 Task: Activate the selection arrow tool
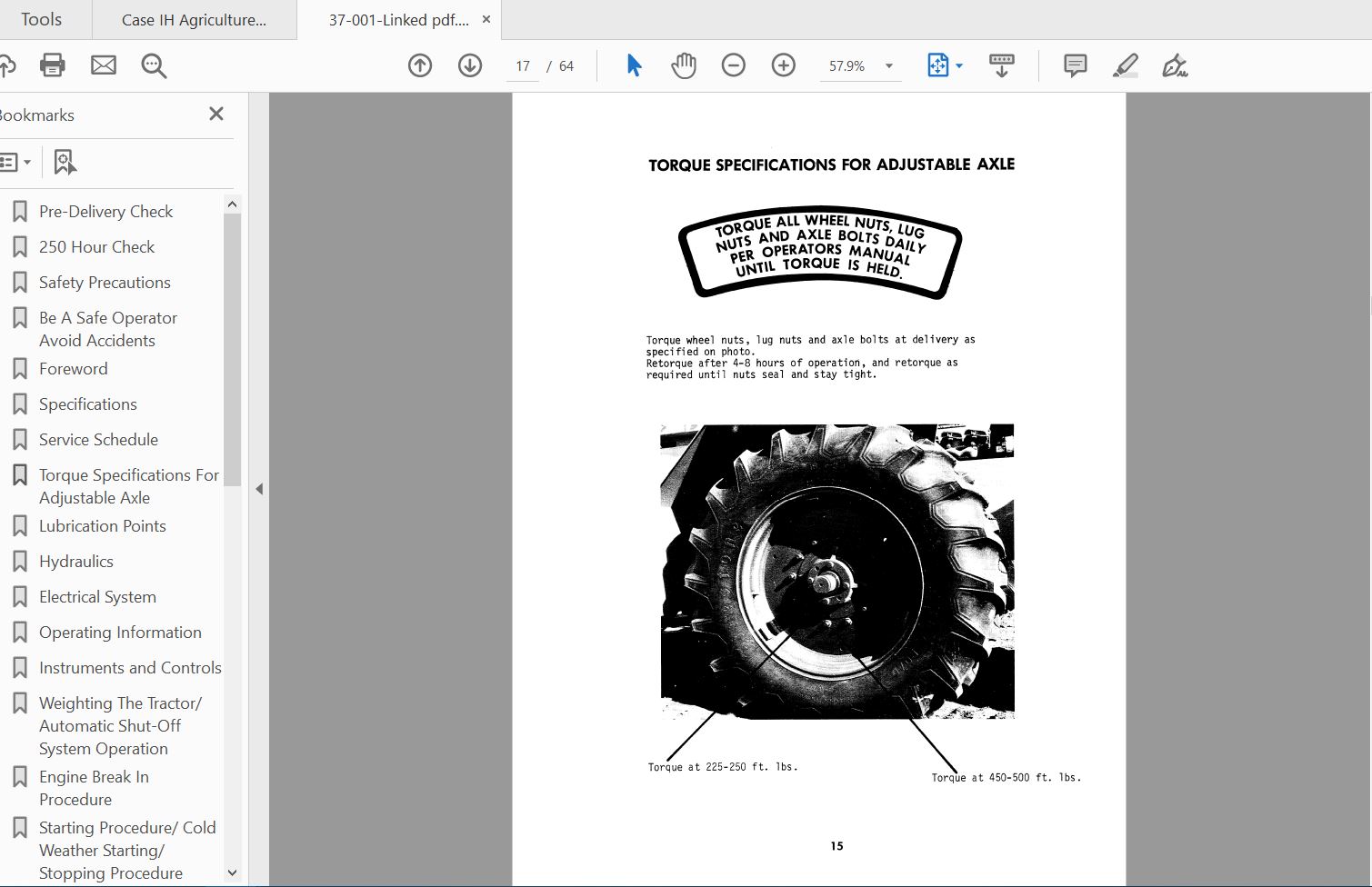(634, 65)
